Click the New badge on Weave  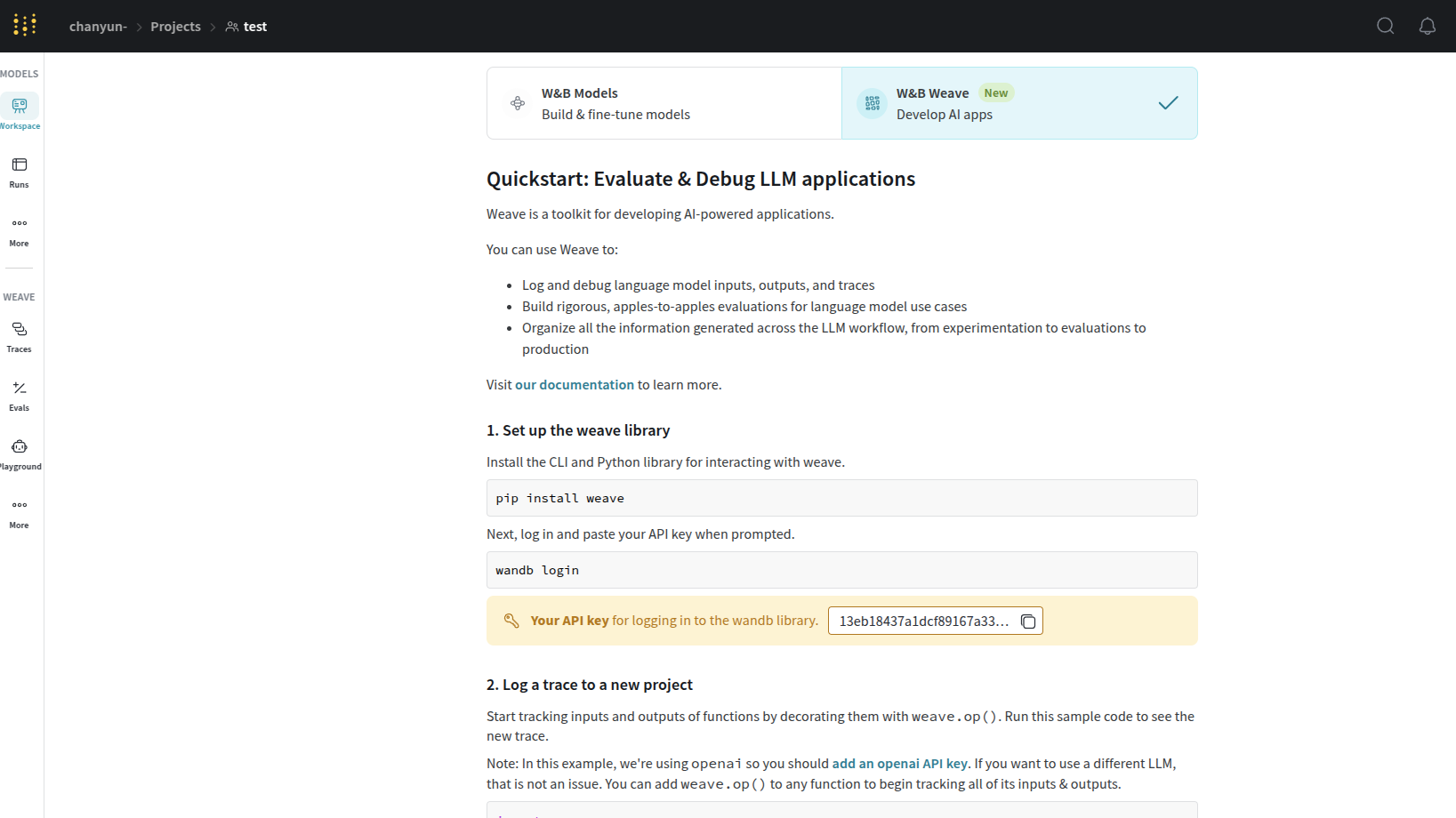[x=996, y=92]
